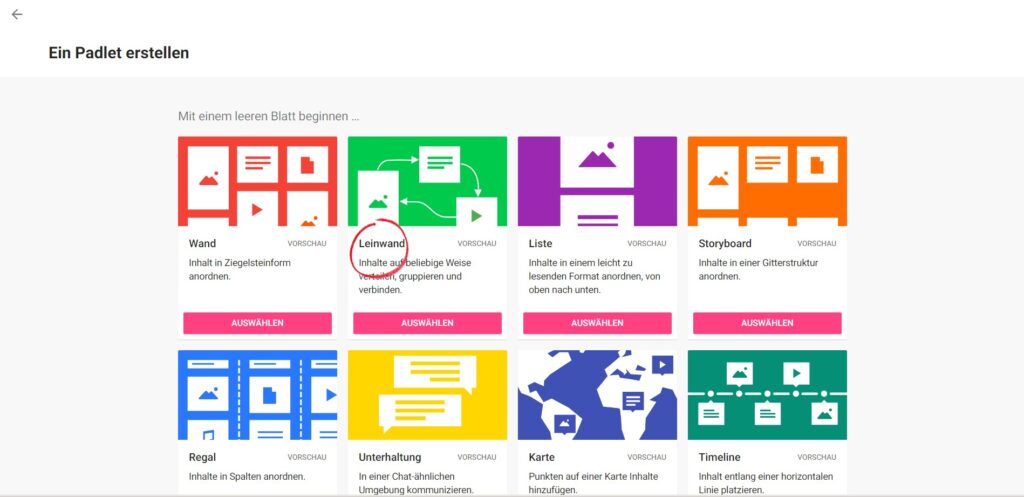Click the Regal title text

[x=202, y=457]
